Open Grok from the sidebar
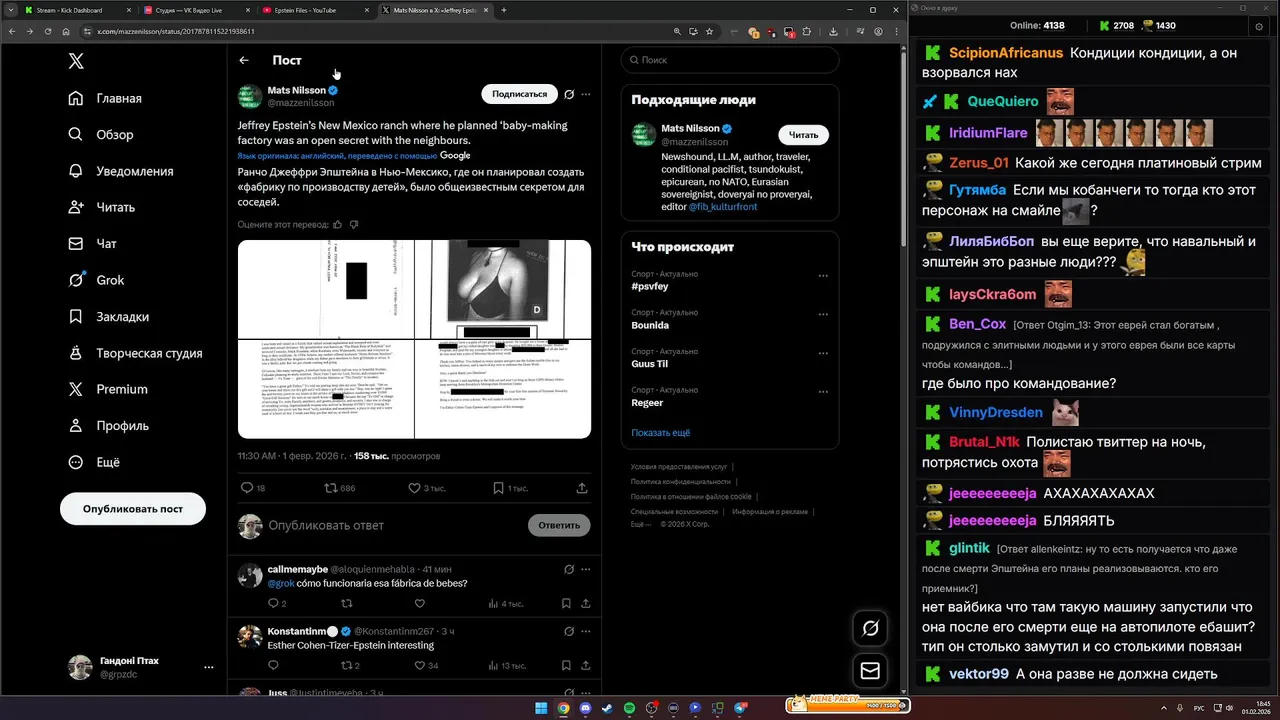 pyautogui.click(x=96, y=280)
